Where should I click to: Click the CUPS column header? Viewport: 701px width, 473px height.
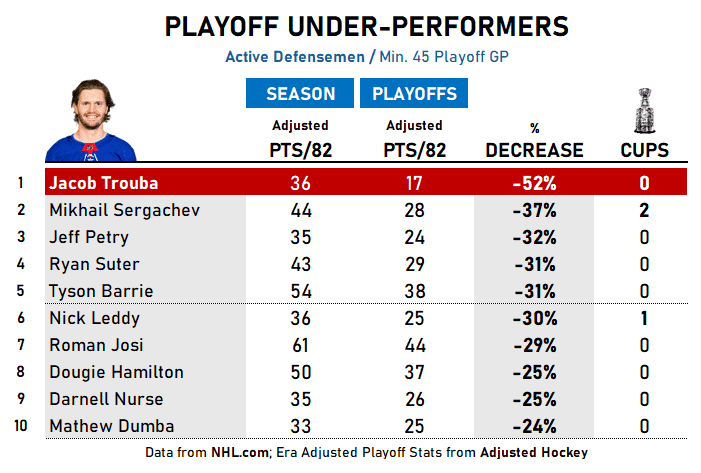(x=644, y=150)
